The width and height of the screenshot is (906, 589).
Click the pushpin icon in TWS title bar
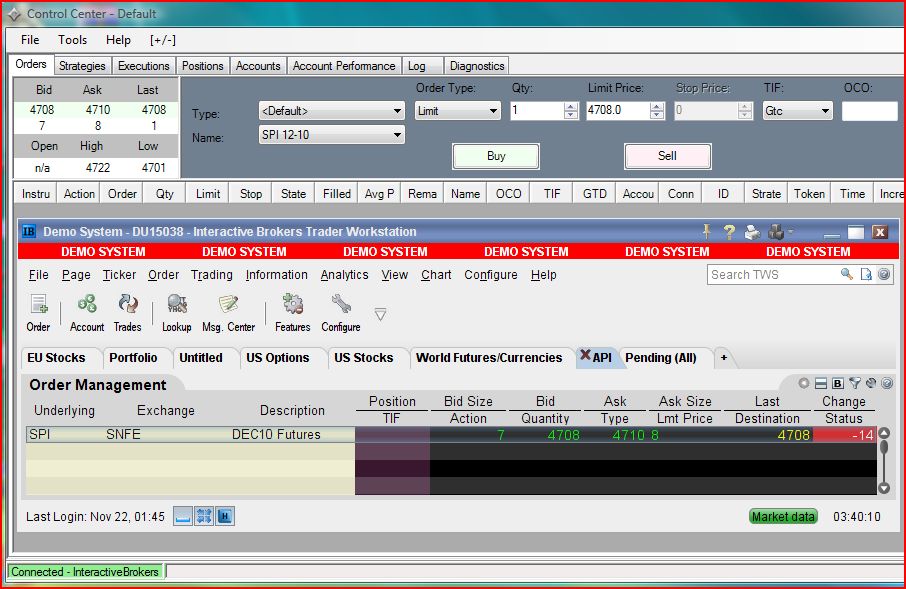tap(707, 232)
